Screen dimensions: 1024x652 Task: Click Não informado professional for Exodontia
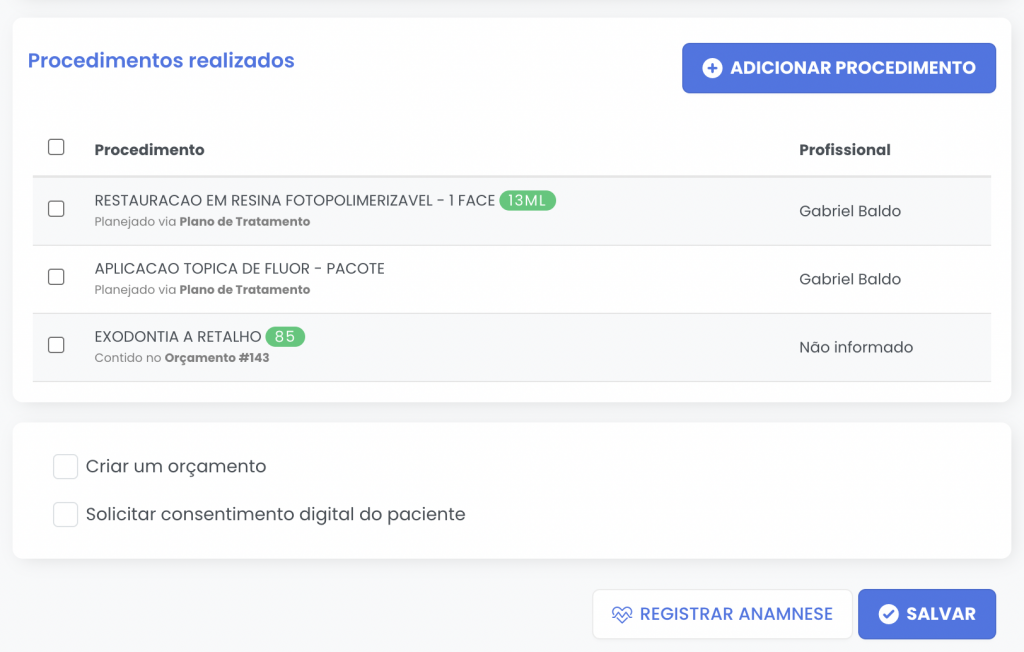pyautogui.click(x=856, y=348)
